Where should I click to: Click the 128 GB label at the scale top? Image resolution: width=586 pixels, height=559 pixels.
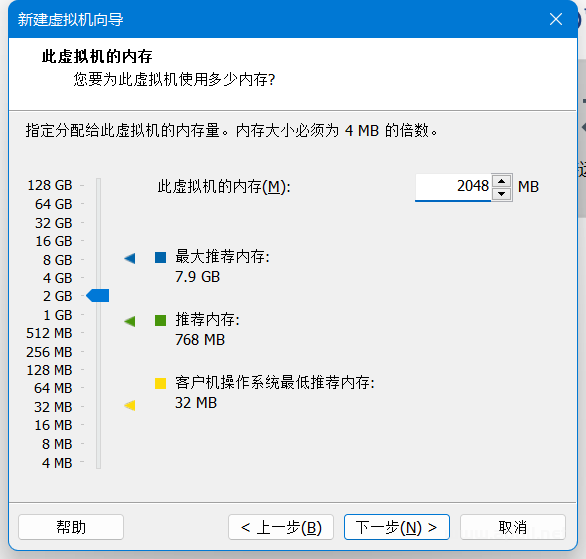click(50, 185)
